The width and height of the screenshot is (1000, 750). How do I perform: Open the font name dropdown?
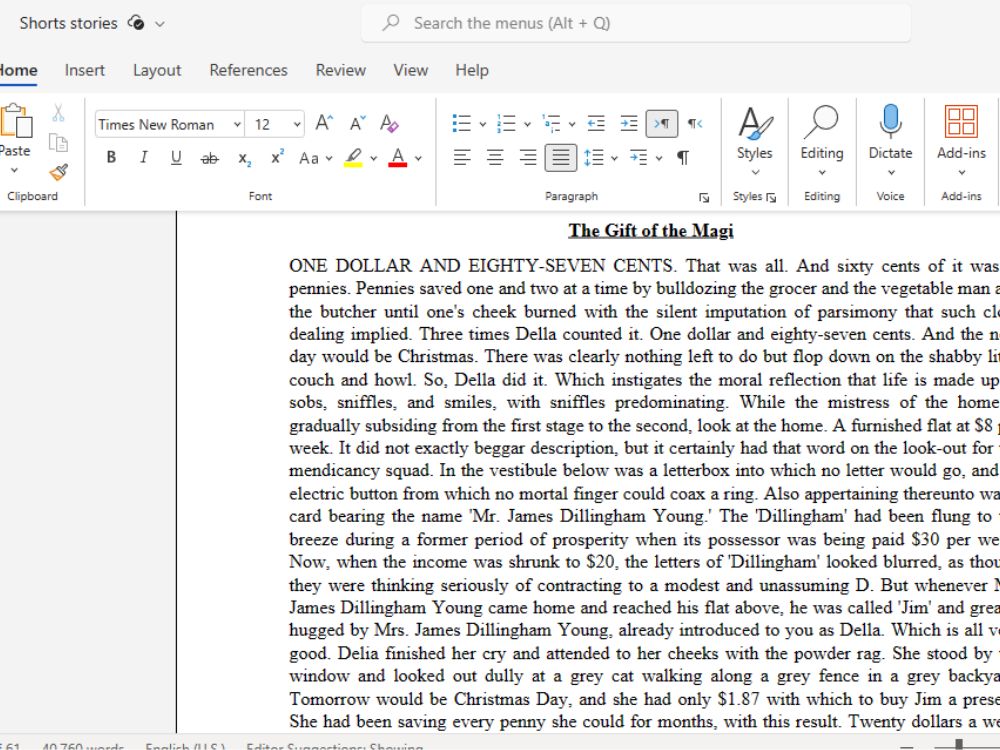coord(237,124)
